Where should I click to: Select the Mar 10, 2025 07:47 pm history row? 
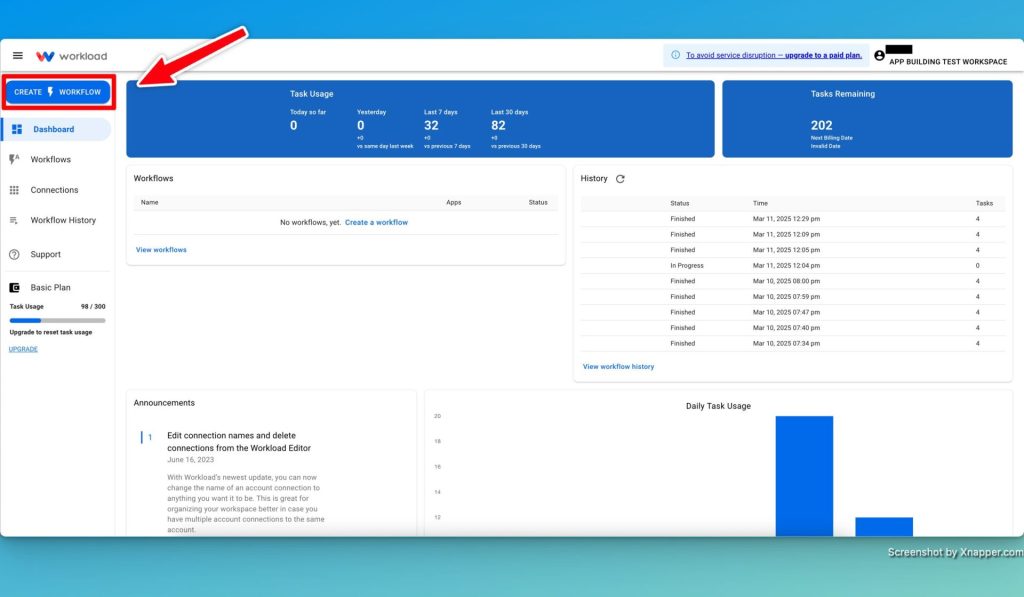coord(793,313)
